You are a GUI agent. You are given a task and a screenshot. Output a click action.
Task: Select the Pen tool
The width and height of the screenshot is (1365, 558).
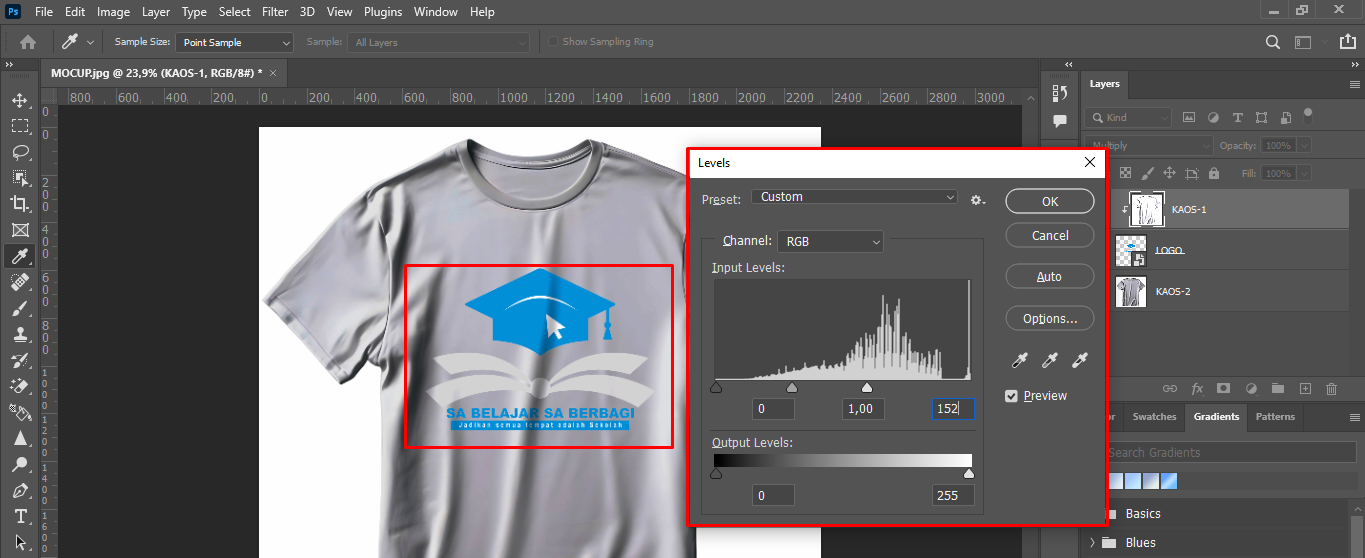pos(20,490)
